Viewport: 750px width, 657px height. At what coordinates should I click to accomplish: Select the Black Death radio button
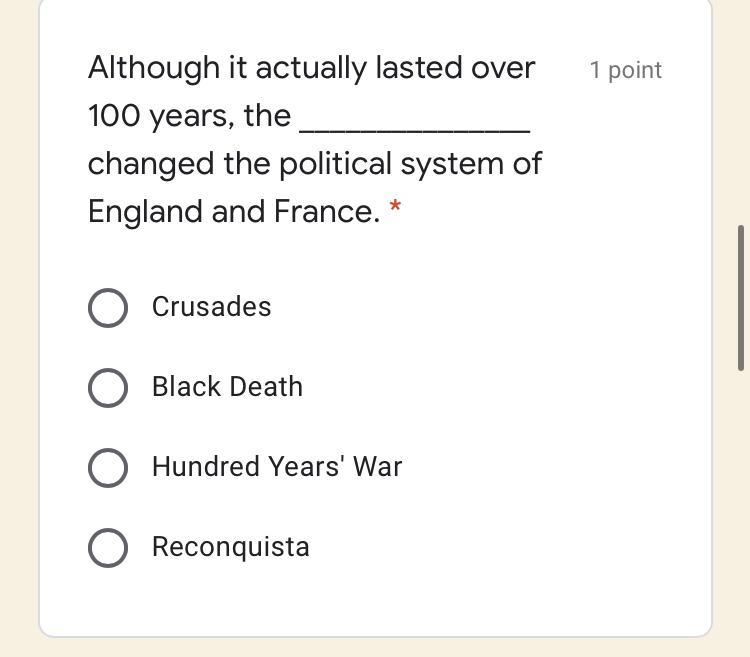point(108,388)
